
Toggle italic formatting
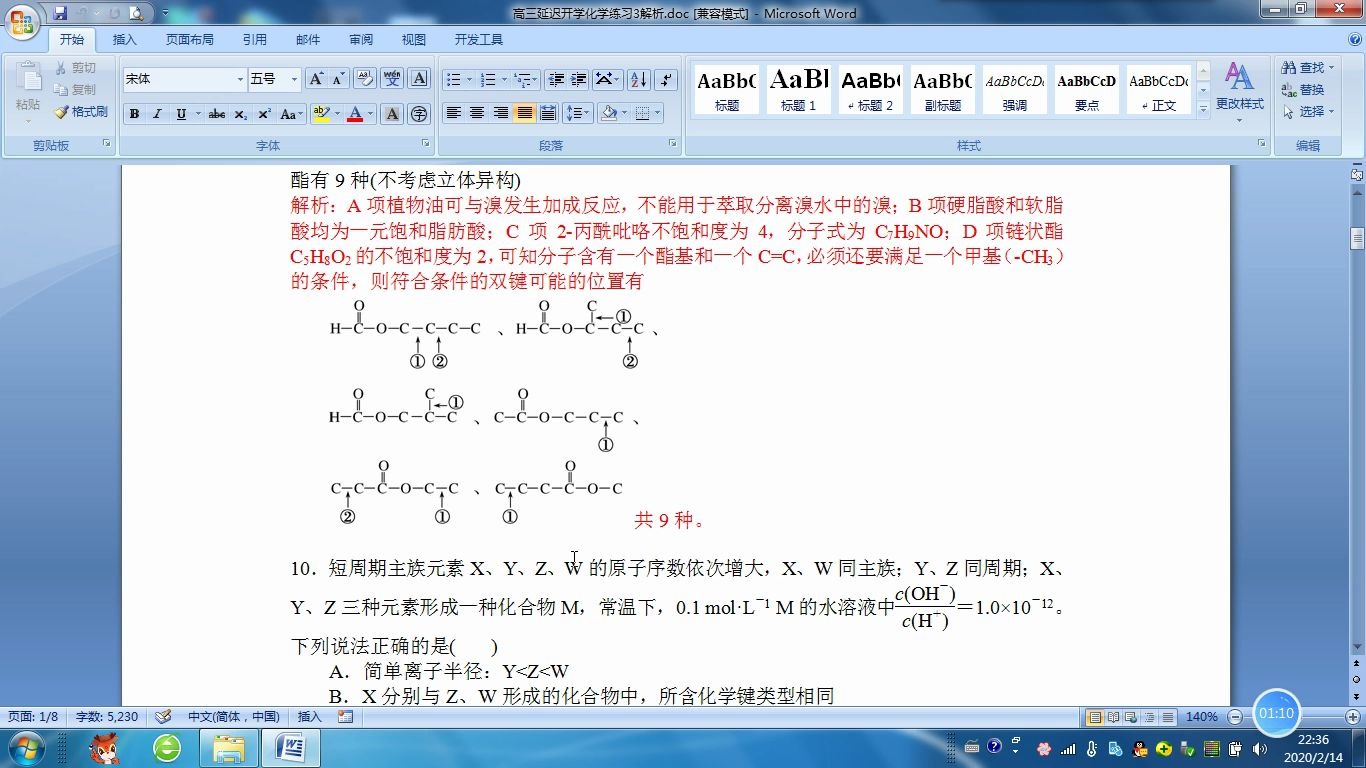[x=157, y=114]
